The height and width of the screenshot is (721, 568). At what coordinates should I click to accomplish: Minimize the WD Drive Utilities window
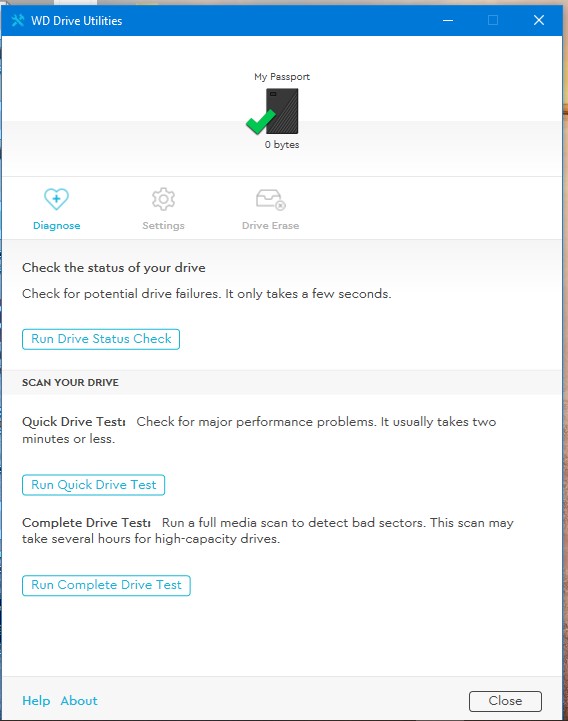coord(448,20)
